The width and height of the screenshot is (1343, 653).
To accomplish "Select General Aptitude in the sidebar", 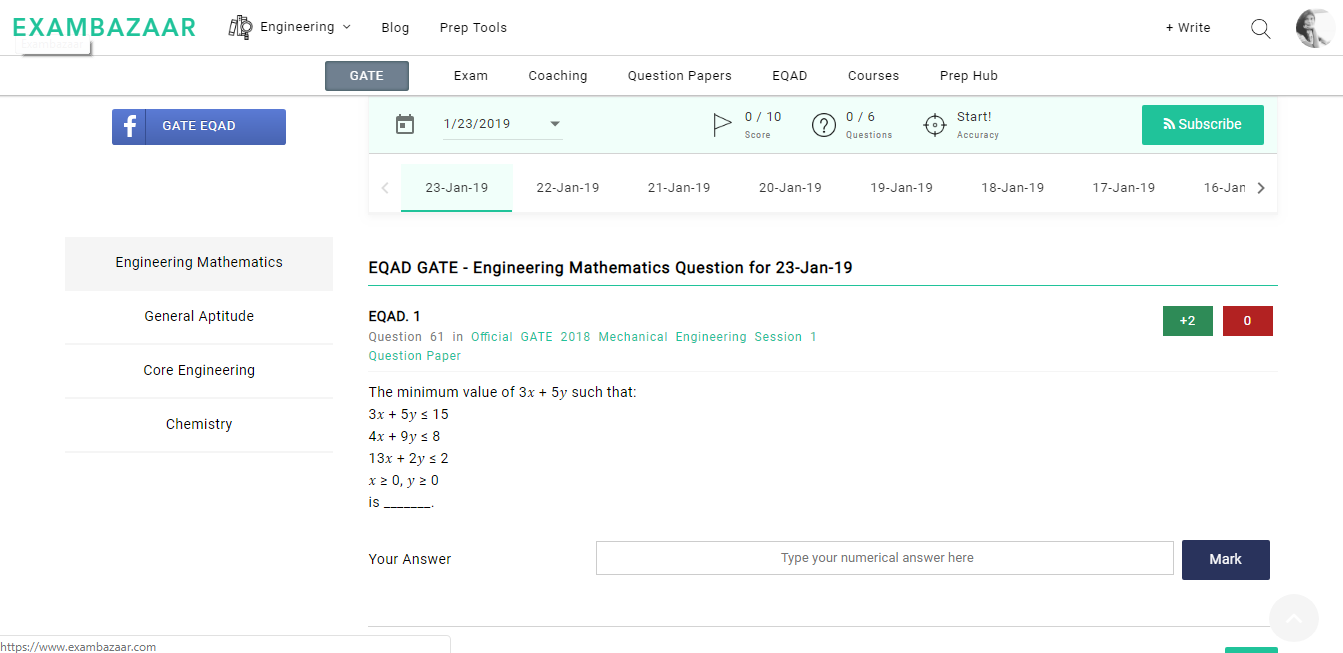I will (199, 317).
